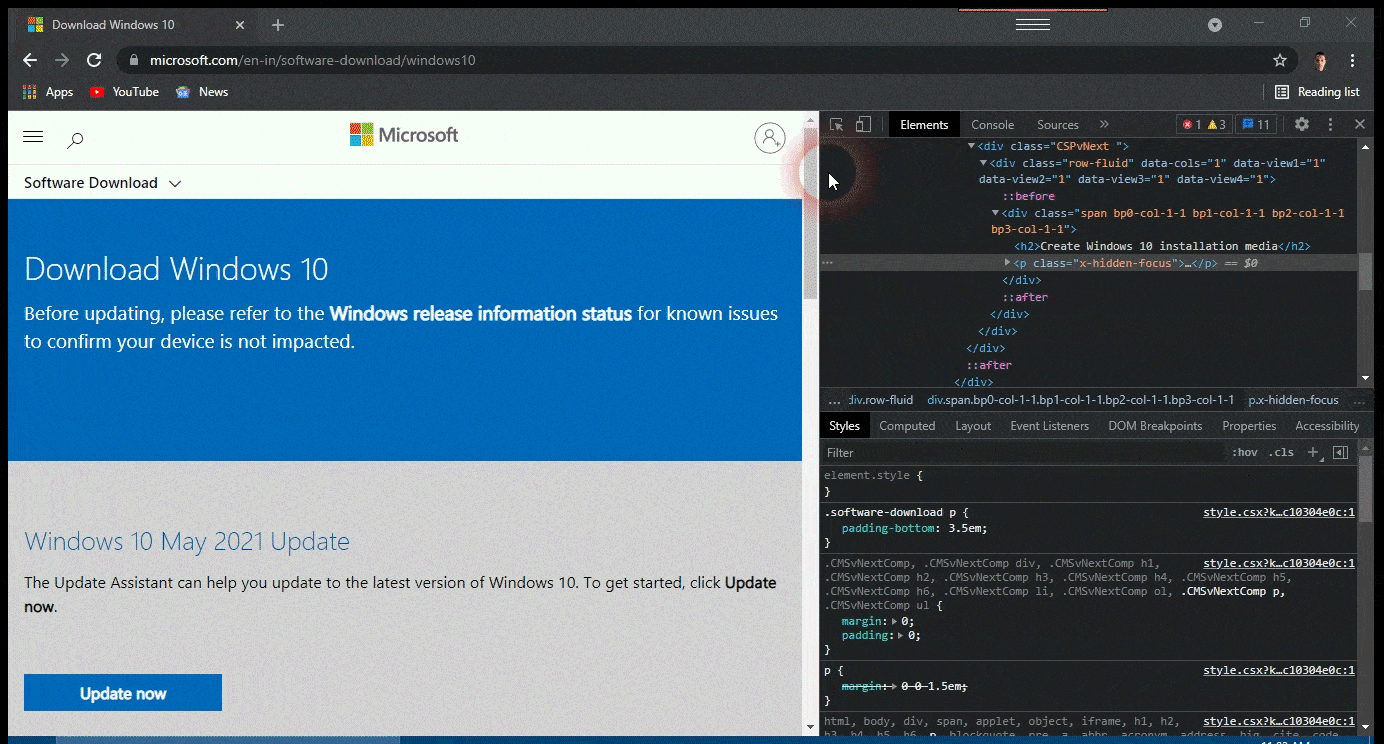Reload the page with refresh icon
The height and width of the screenshot is (744, 1384).
pyautogui.click(x=94, y=60)
